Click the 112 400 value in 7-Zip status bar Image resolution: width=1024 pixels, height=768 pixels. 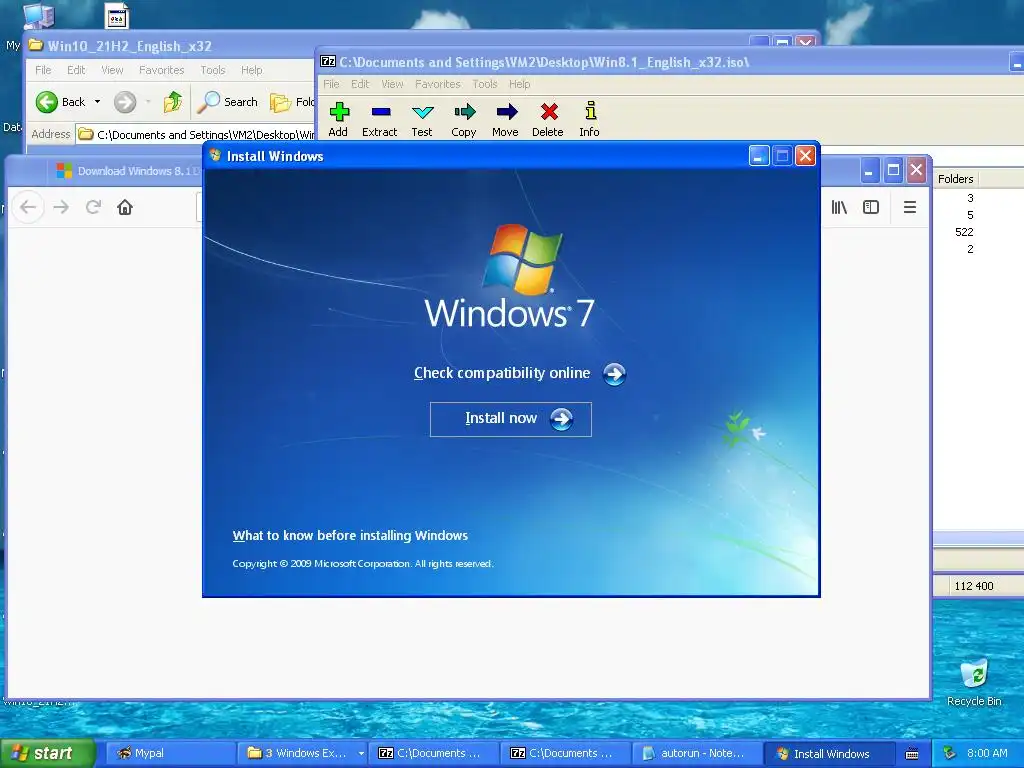(973, 586)
